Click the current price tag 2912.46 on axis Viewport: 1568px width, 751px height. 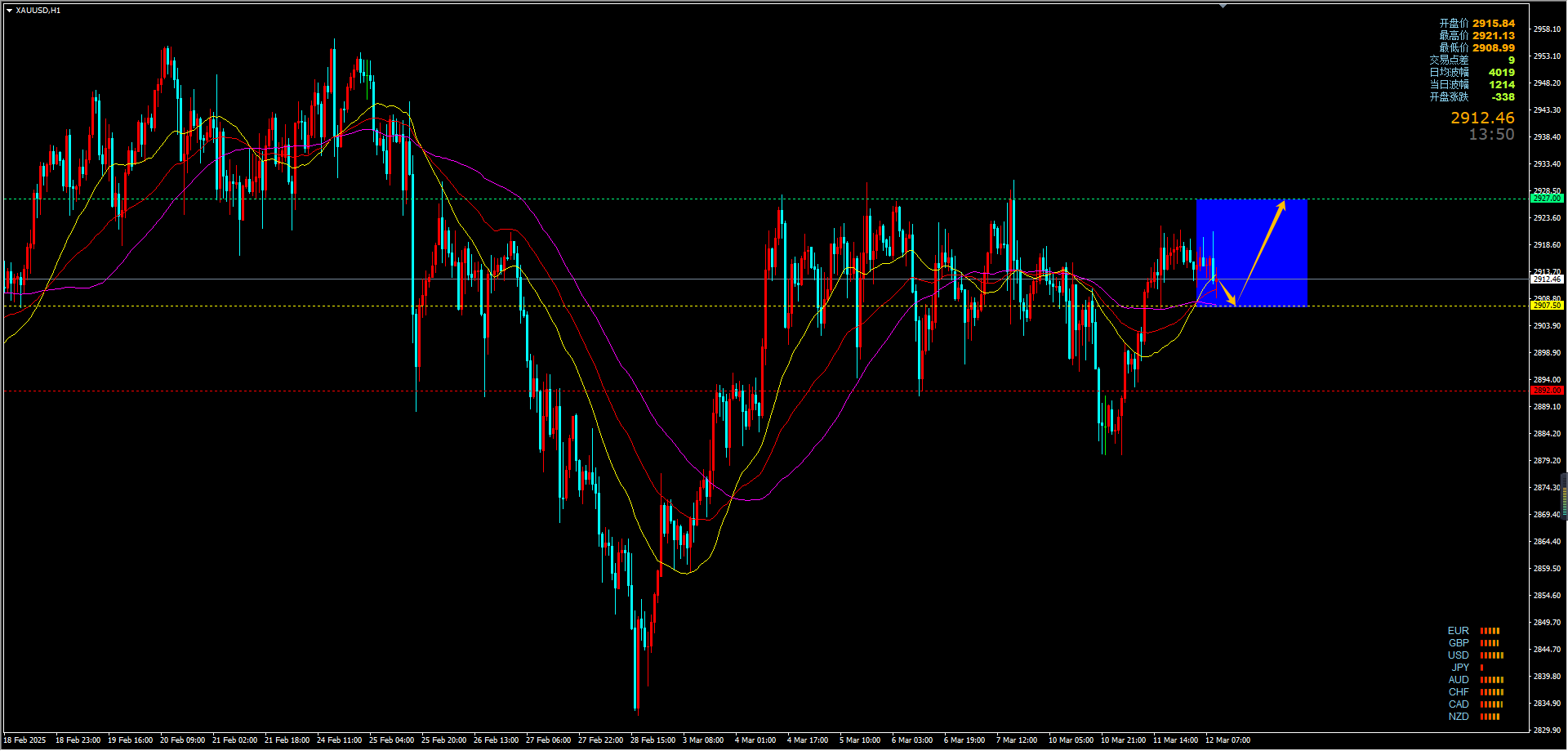coord(1547,279)
